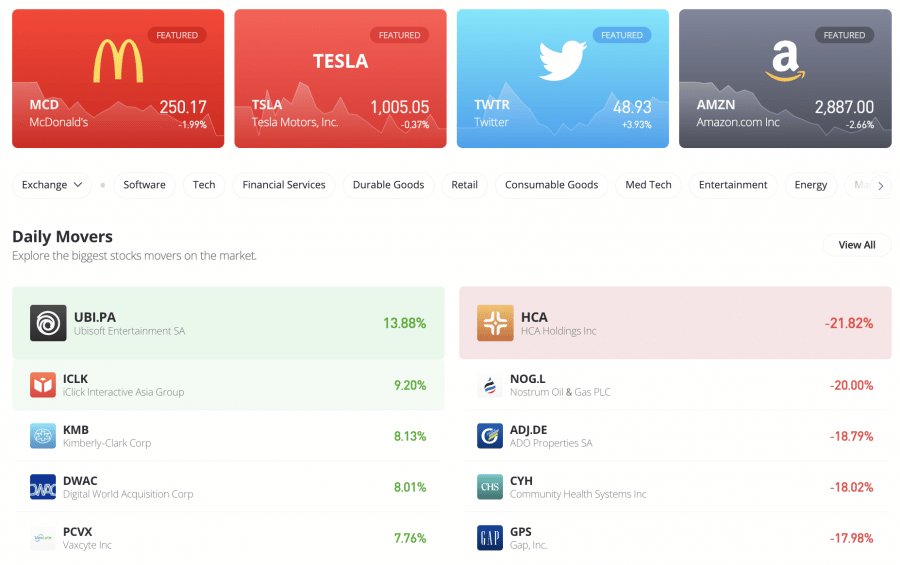900x565 pixels.
Task: Click the Nostrum Oil & Gas logo
Action: [x=490, y=385]
